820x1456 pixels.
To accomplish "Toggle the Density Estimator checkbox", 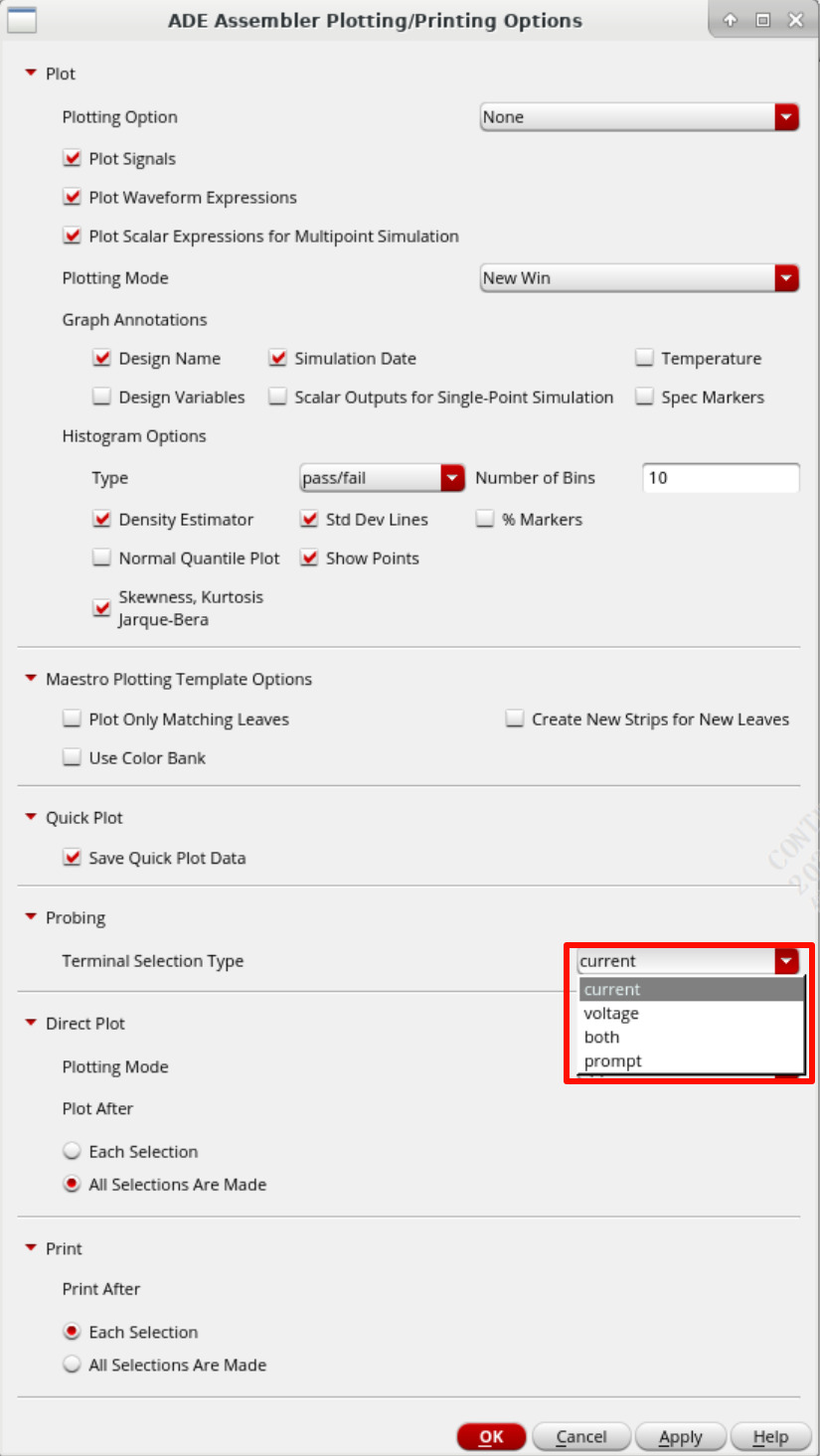I will pyautogui.click(x=101, y=520).
